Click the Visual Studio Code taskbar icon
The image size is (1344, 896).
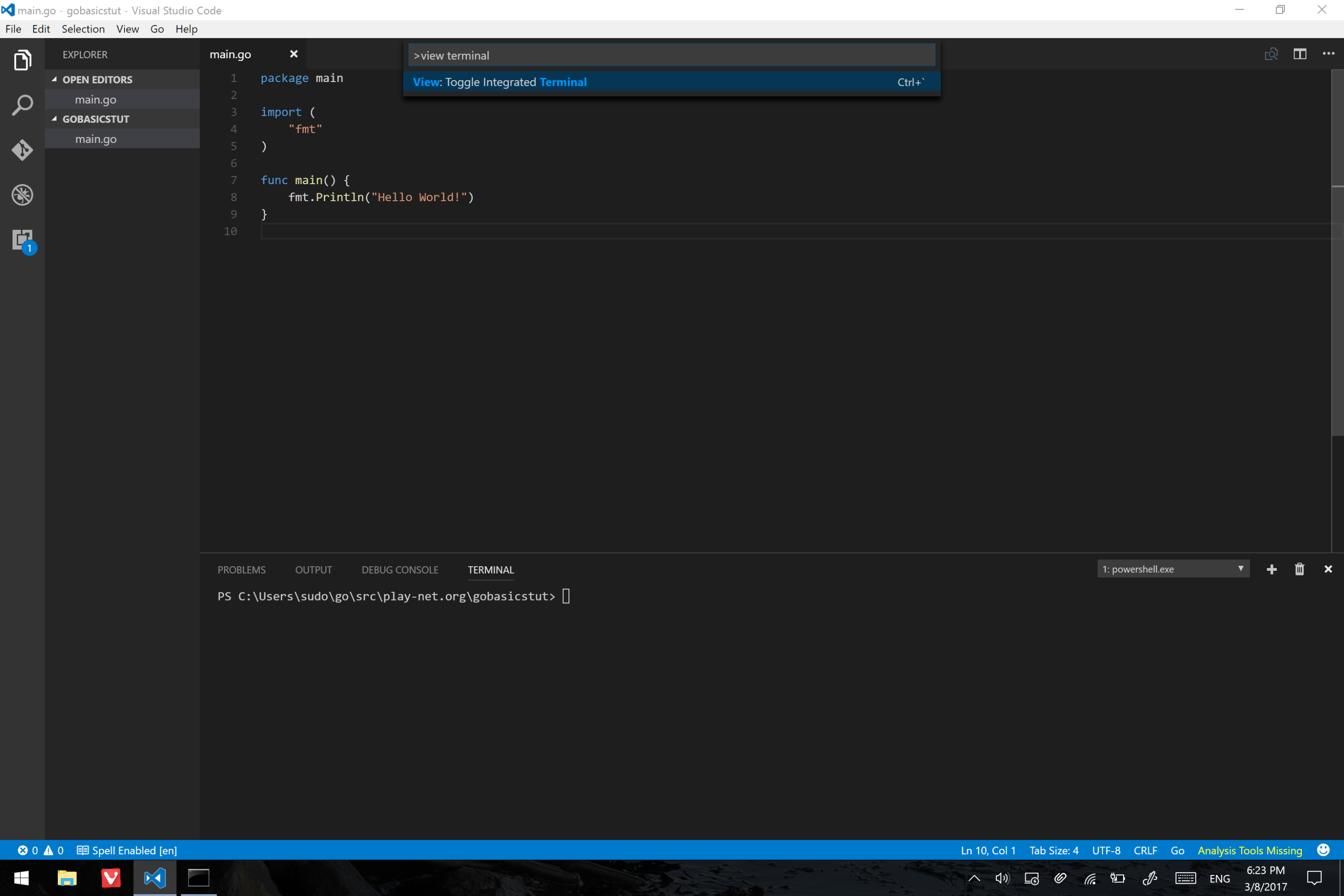155,878
